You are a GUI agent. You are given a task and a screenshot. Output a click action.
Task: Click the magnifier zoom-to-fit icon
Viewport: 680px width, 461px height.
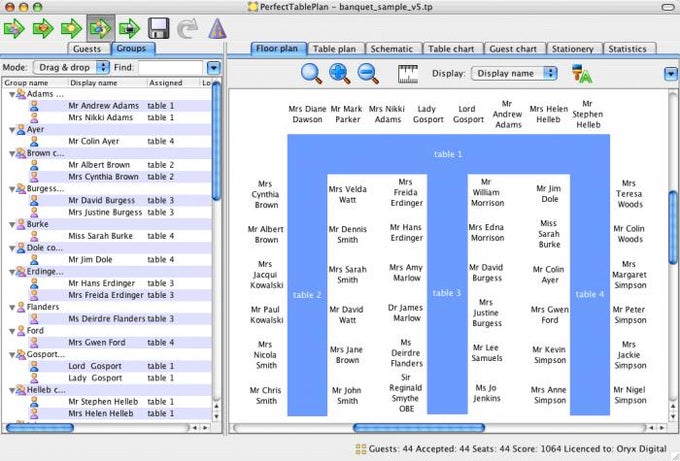point(311,73)
